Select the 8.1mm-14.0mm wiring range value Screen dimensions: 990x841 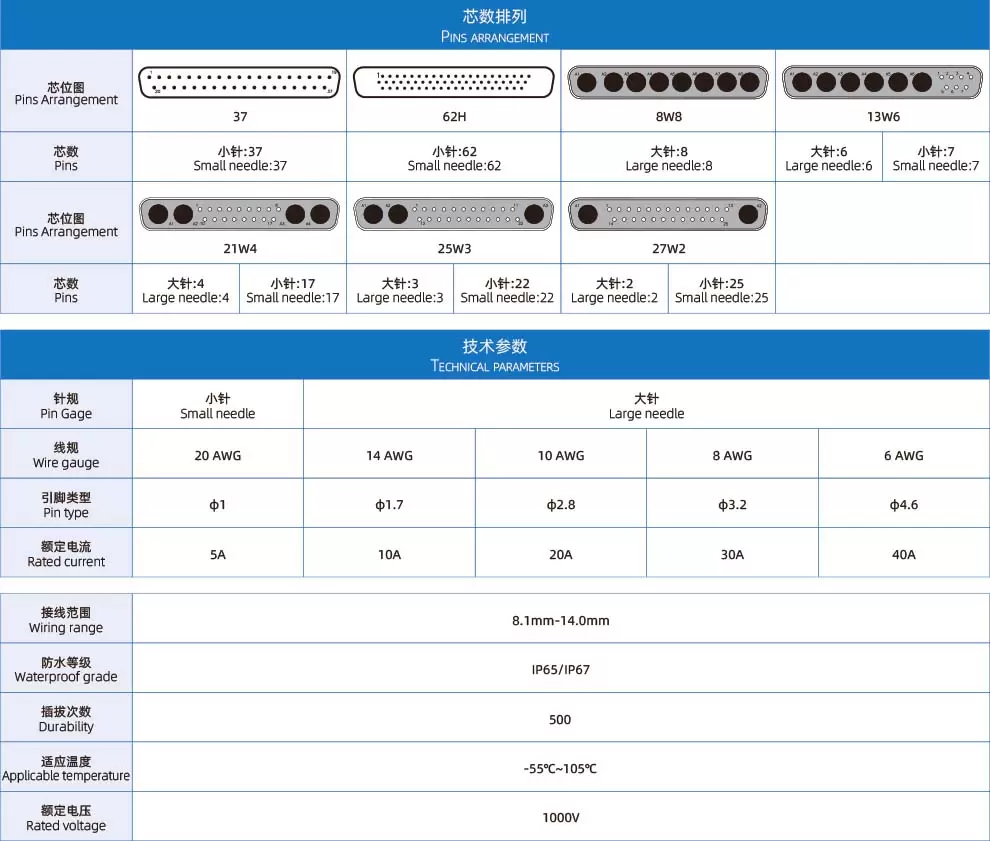561,621
